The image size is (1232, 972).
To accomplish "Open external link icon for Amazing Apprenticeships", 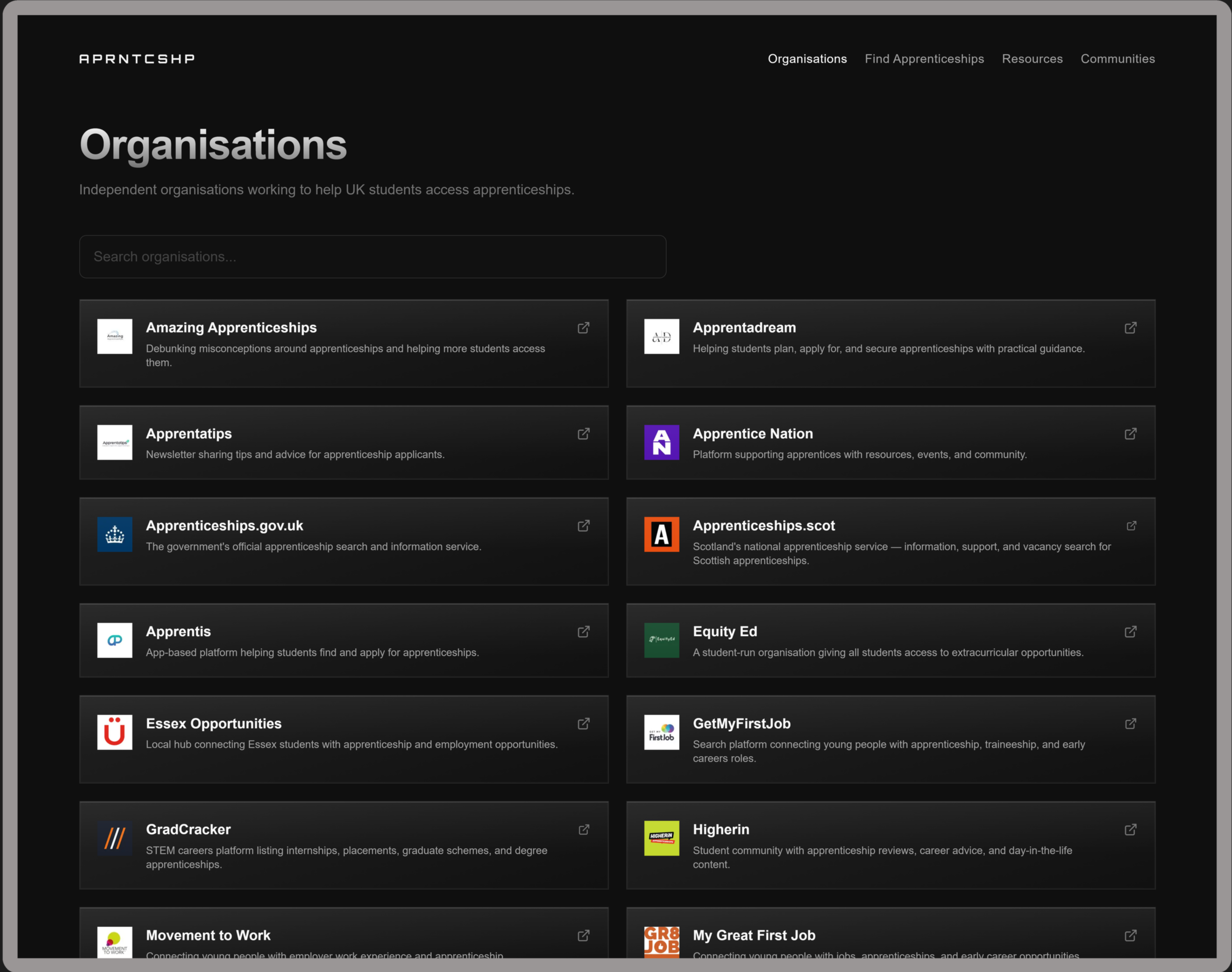I will coord(583,328).
